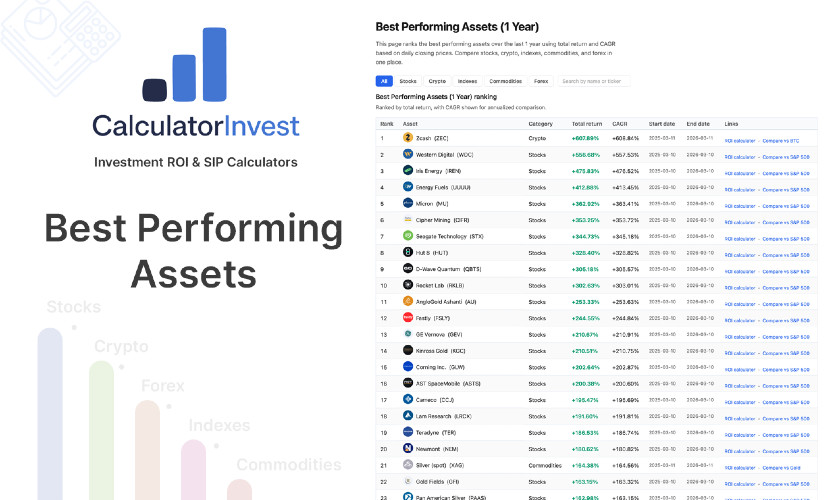Click the Crypto category cell for Zcash
This screenshot has height=500, width=836.
(537, 138)
